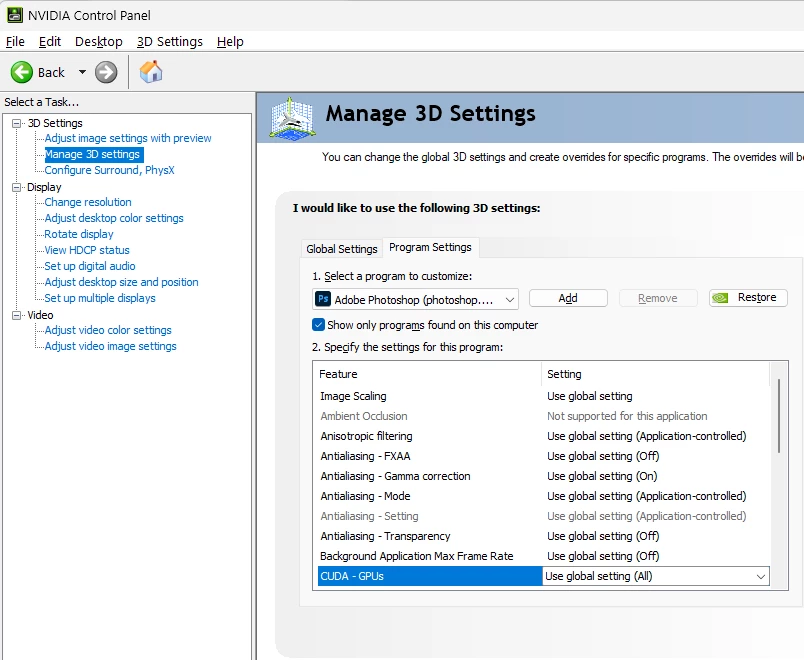Click the settings list vertical scrollbar
The image size is (804, 660).
coord(779,416)
